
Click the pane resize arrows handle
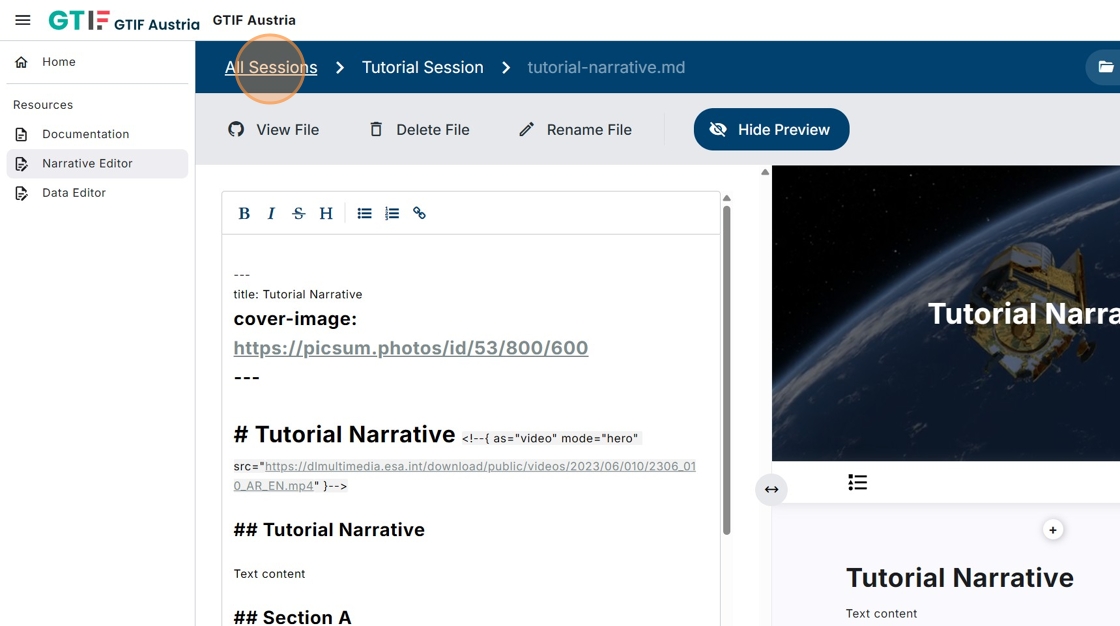click(771, 489)
